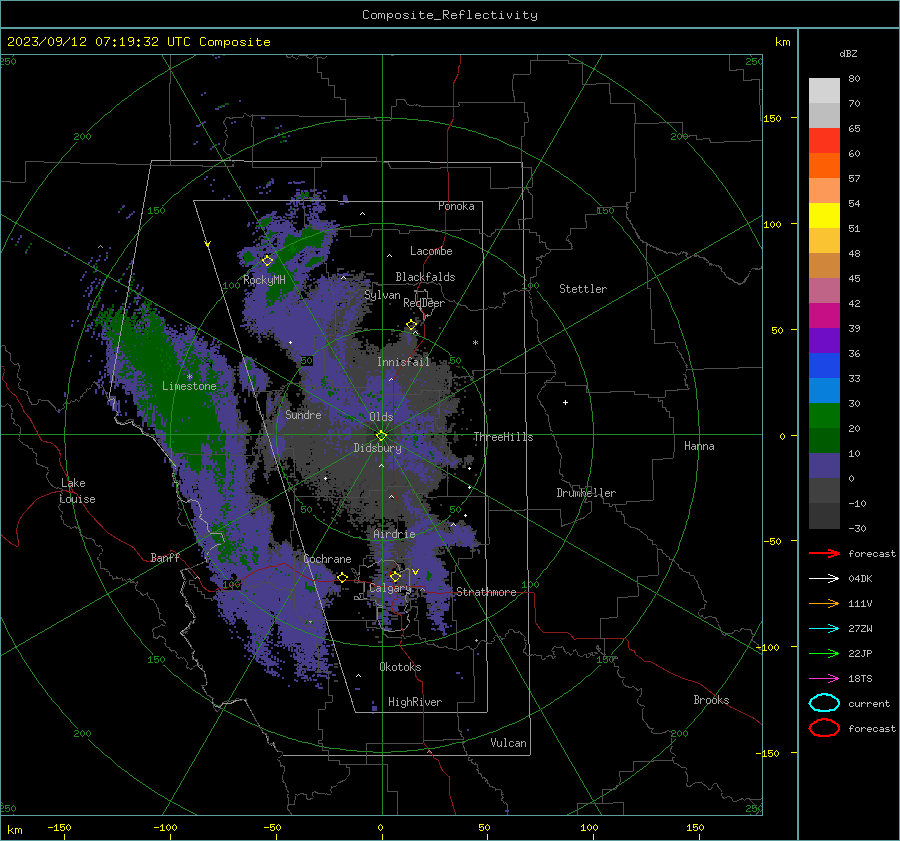This screenshot has width=900, height=841.
Task: Click the 04DK legend label
Action: (860, 578)
